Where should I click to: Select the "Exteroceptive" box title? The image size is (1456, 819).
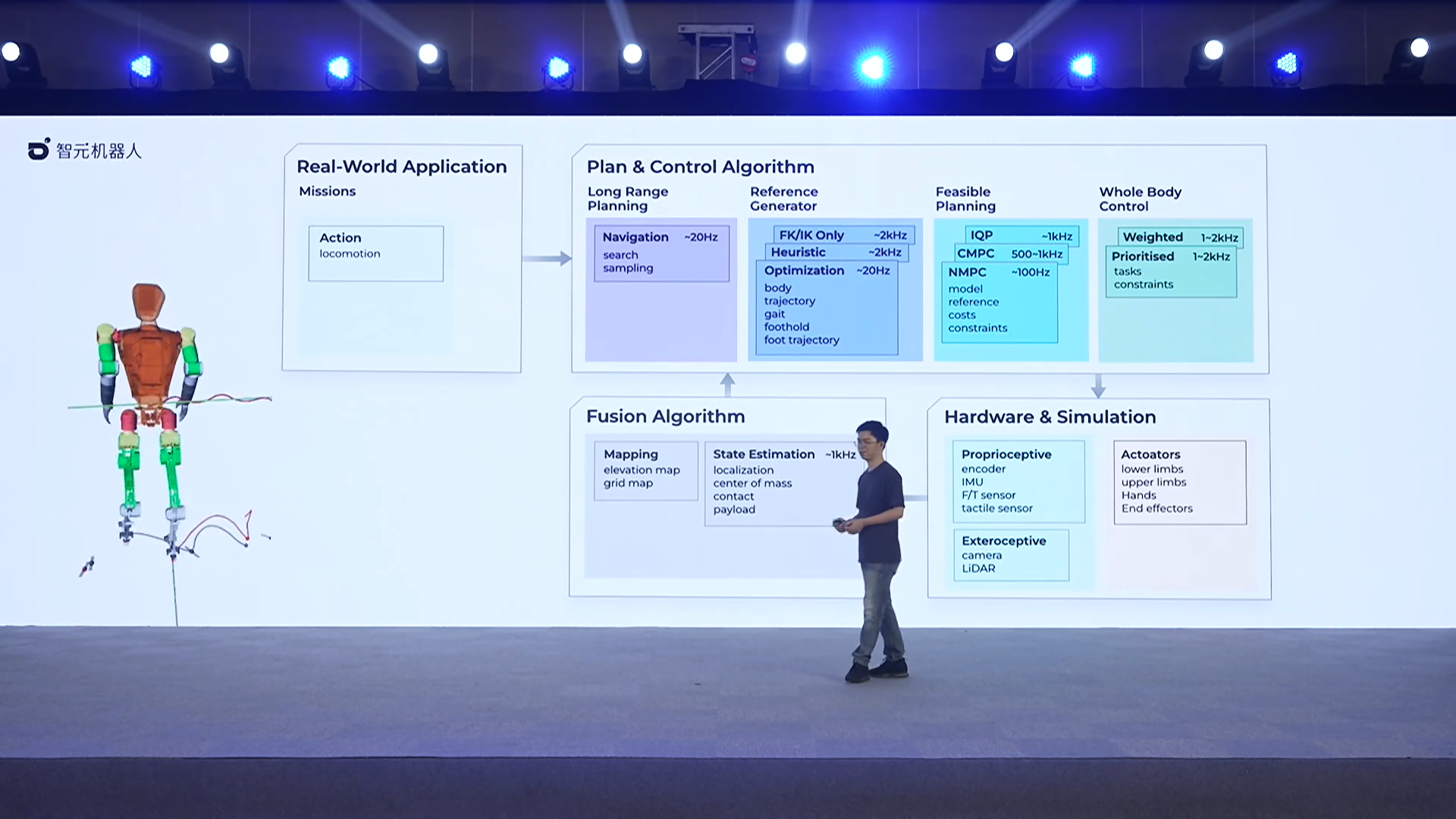pyautogui.click(x=1004, y=541)
